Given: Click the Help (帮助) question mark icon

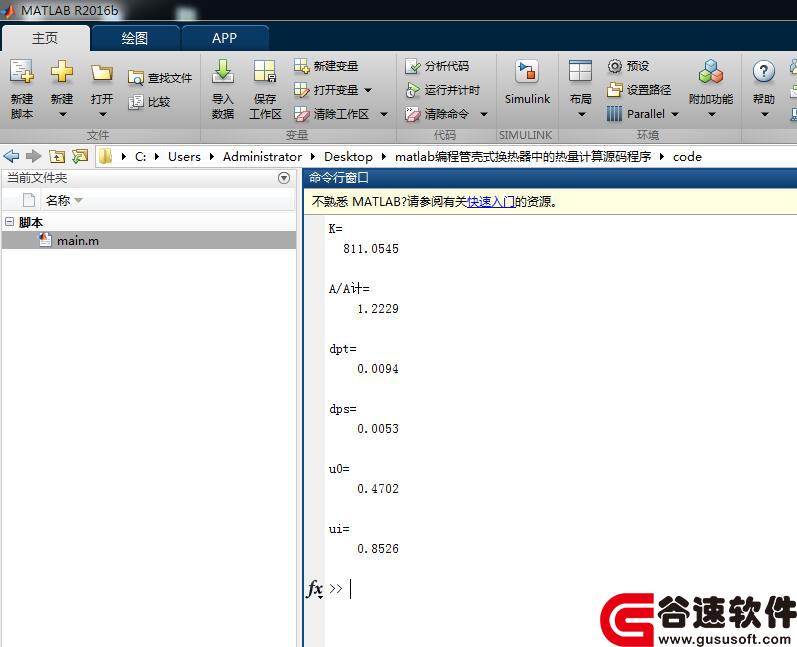Looking at the screenshot, I should coord(764,72).
